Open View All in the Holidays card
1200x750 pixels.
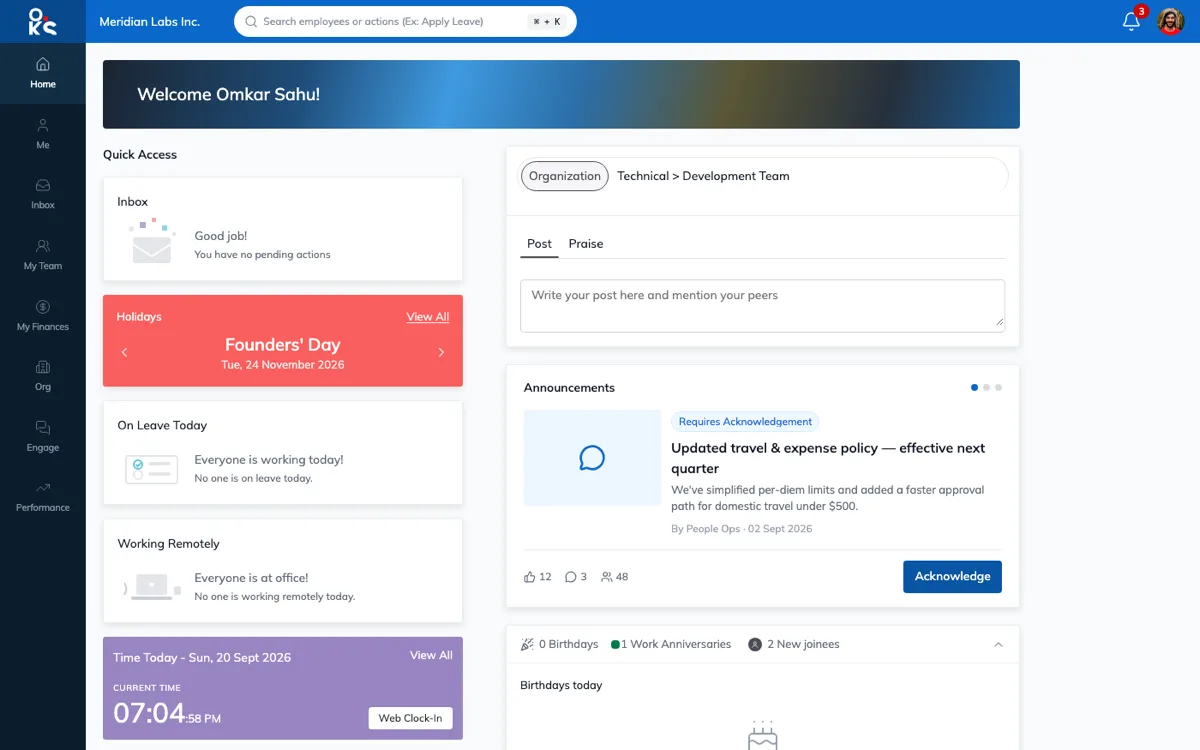tap(428, 317)
